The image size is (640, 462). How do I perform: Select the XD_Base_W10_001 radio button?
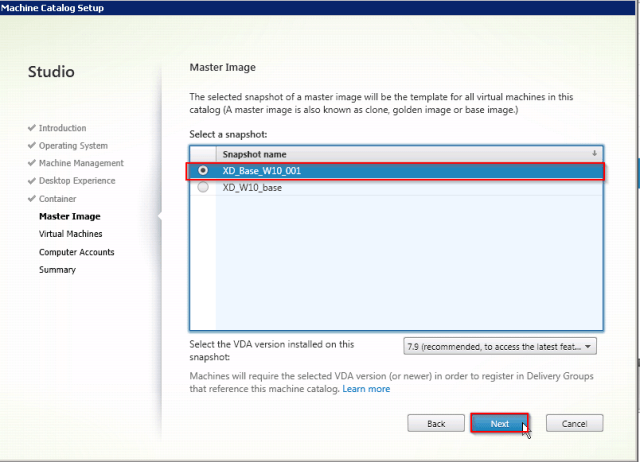[204, 171]
